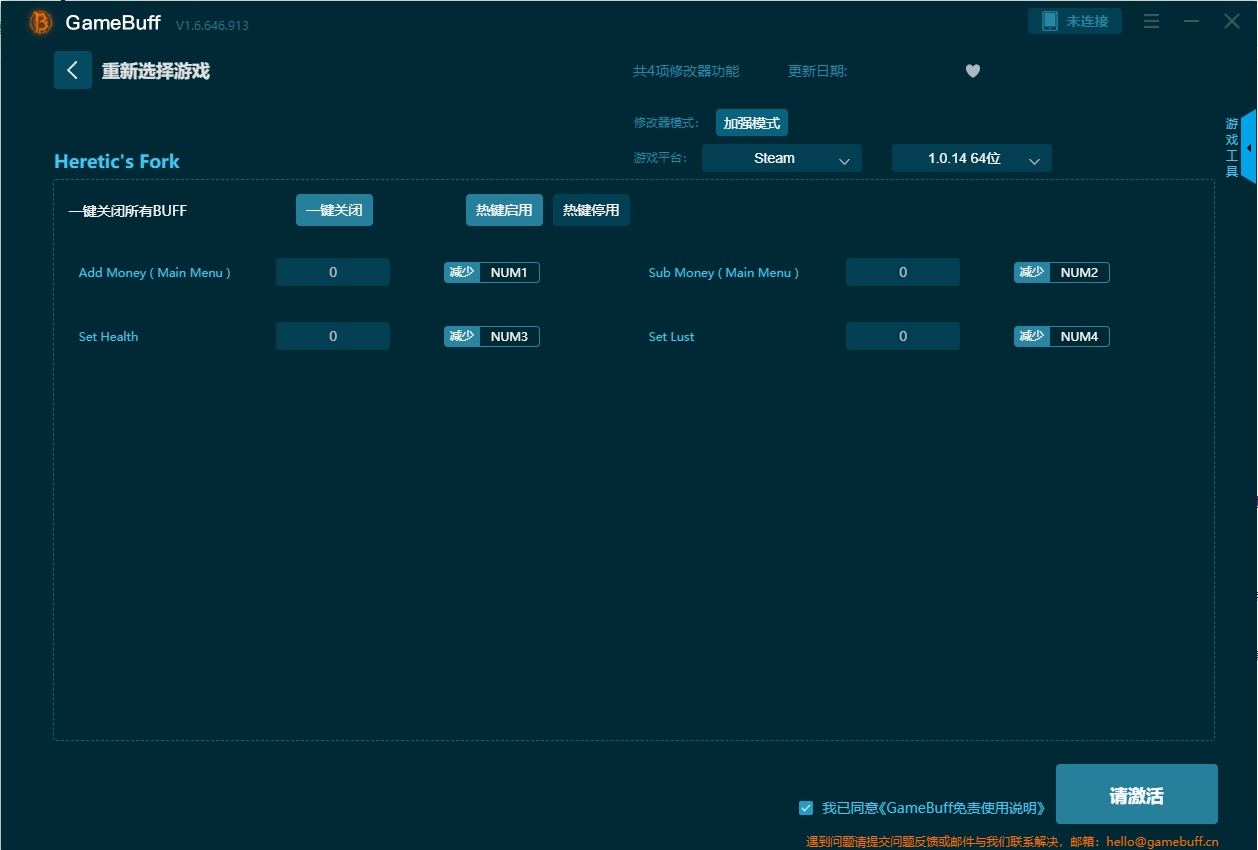Click the Sub Money value field
This screenshot has width=1258, height=850.
pos(903,272)
